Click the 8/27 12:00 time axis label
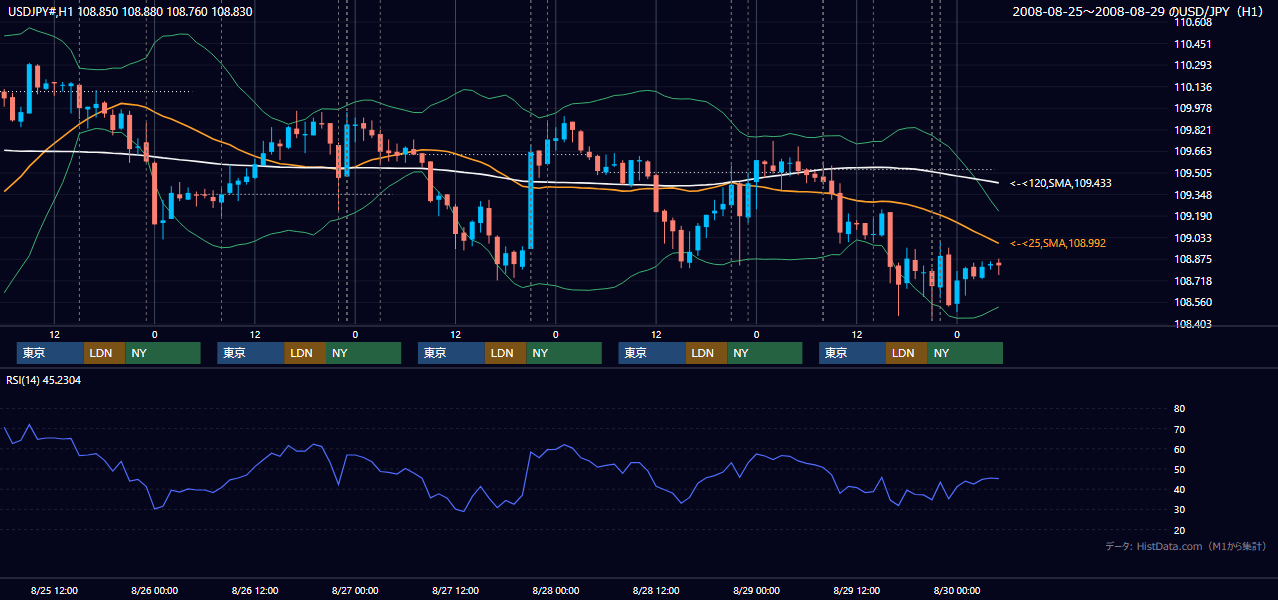 tap(455, 590)
